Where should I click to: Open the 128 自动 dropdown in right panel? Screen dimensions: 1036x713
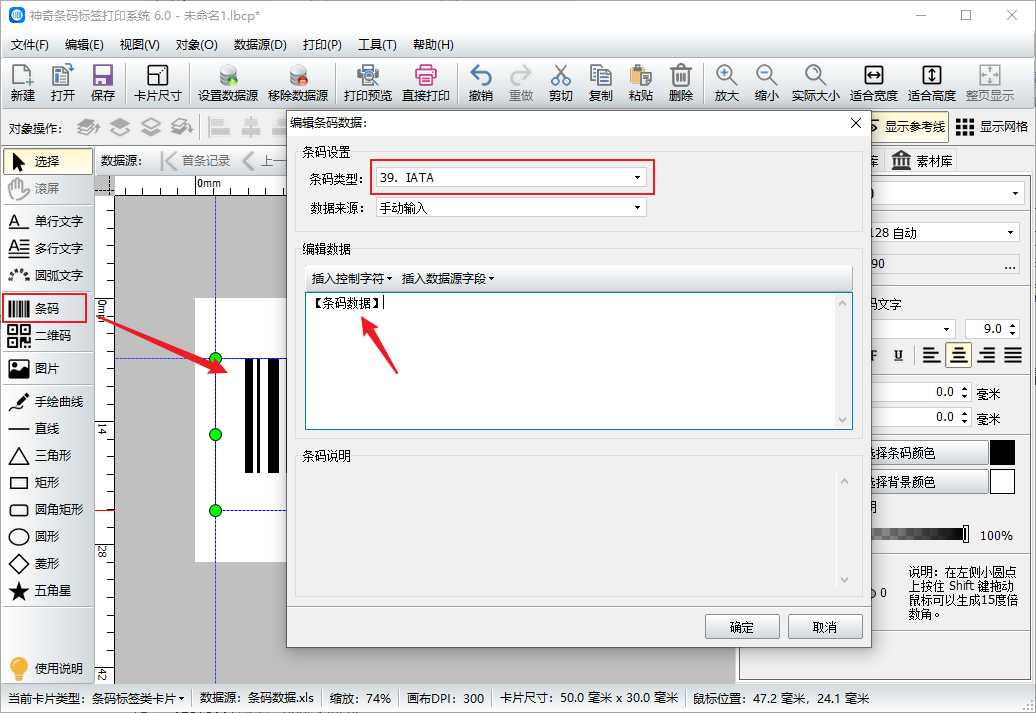click(x=945, y=233)
